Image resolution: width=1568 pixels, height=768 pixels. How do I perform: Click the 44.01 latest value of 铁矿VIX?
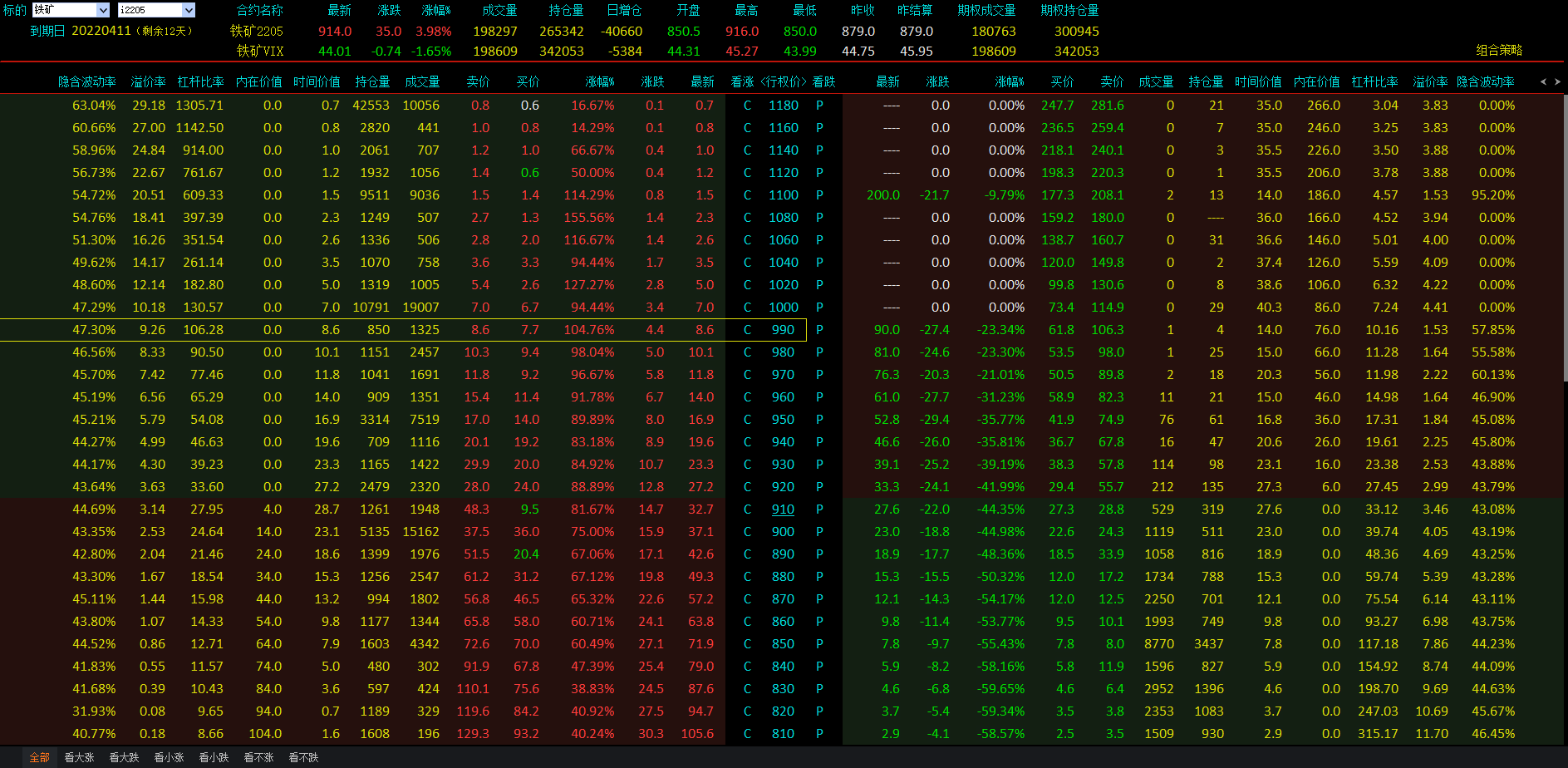coord(335,51)
